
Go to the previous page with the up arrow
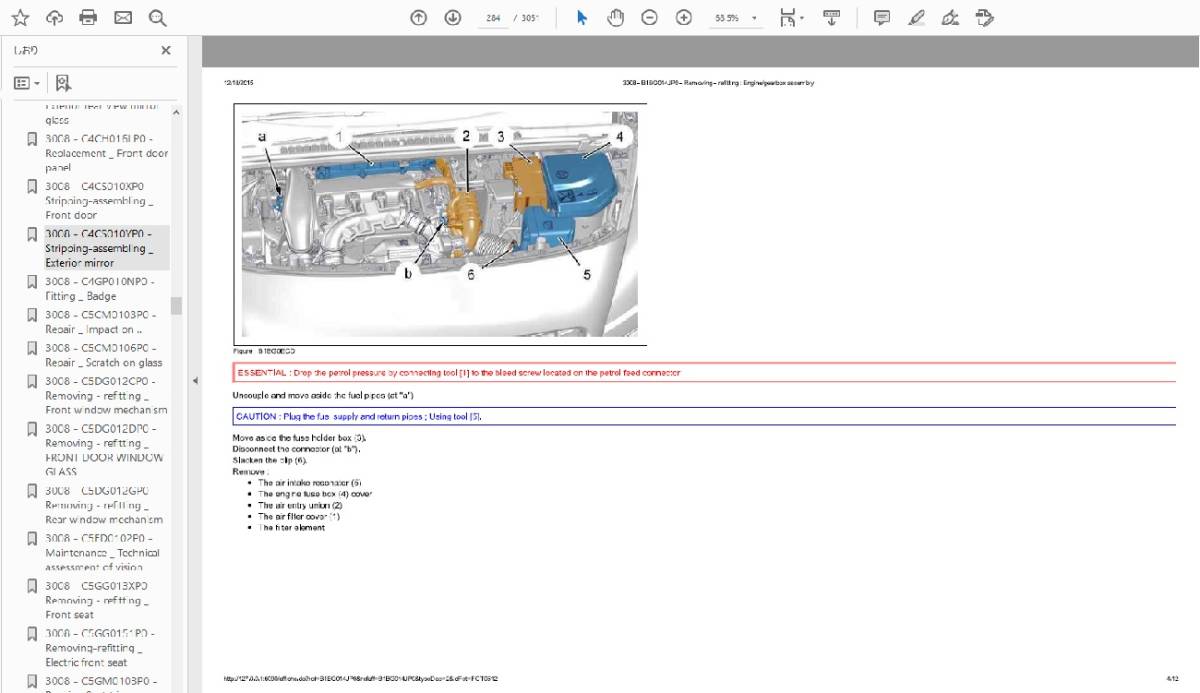click(419, 18)
